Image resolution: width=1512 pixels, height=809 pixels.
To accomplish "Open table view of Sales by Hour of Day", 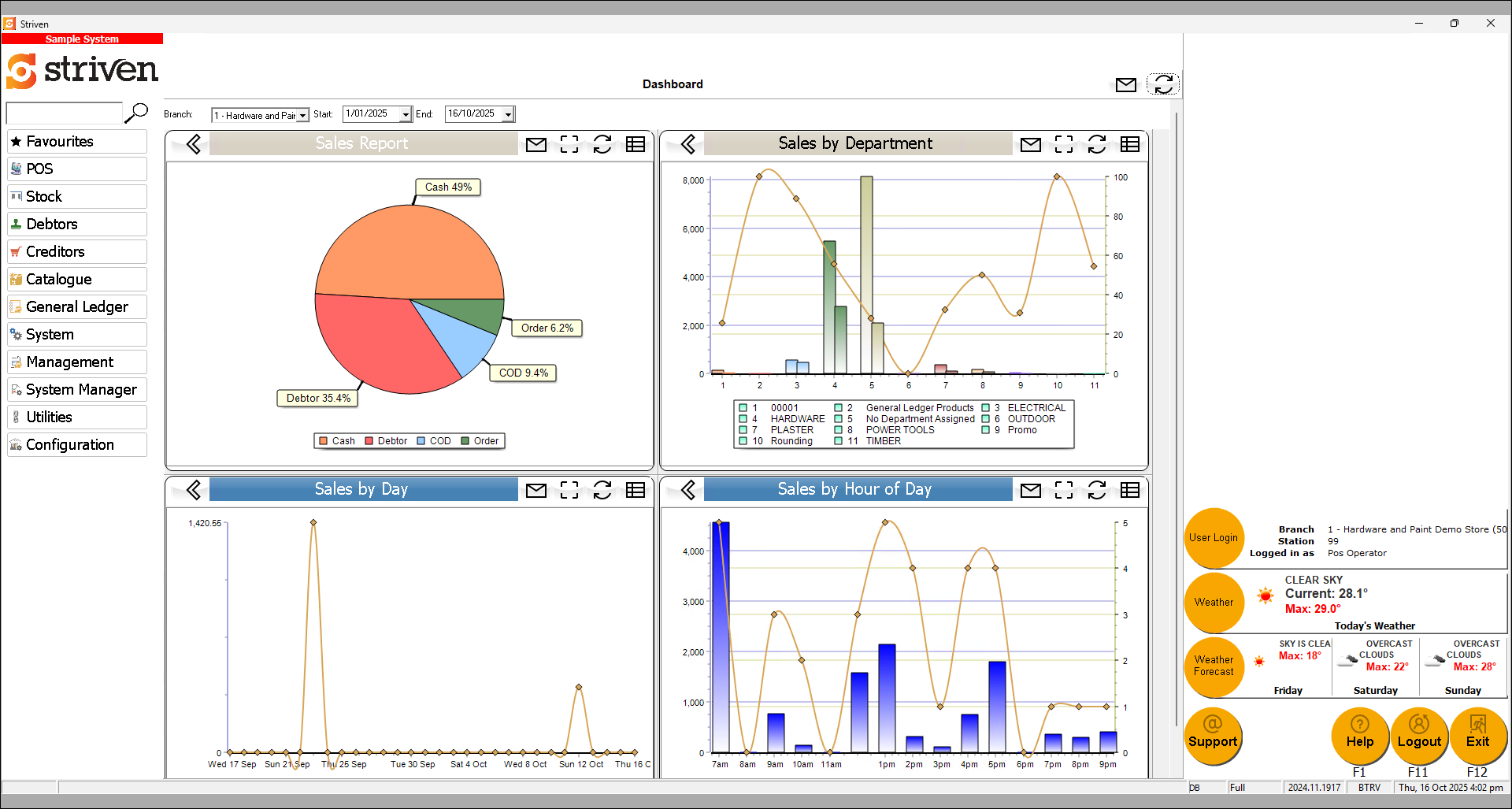I will (x=1130, y=490).
